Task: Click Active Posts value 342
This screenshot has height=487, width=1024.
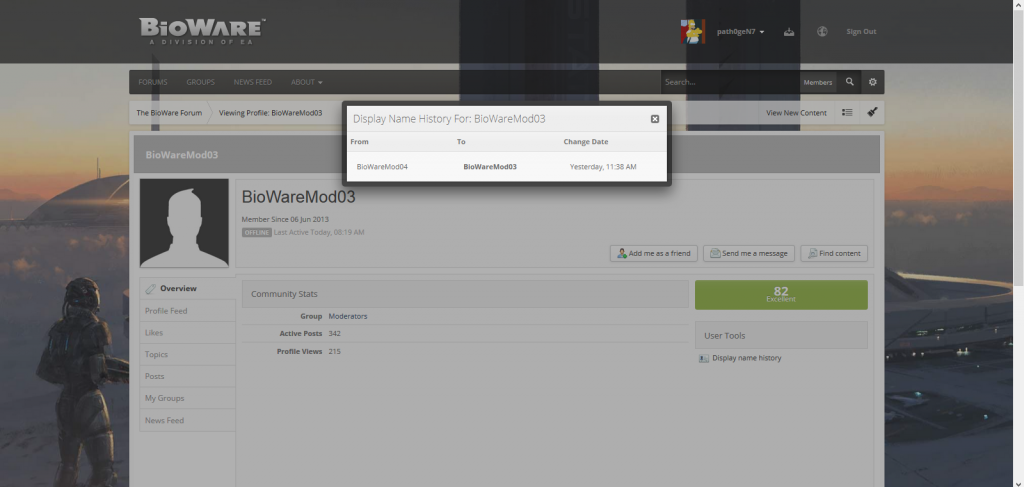Action: [334, 334]
